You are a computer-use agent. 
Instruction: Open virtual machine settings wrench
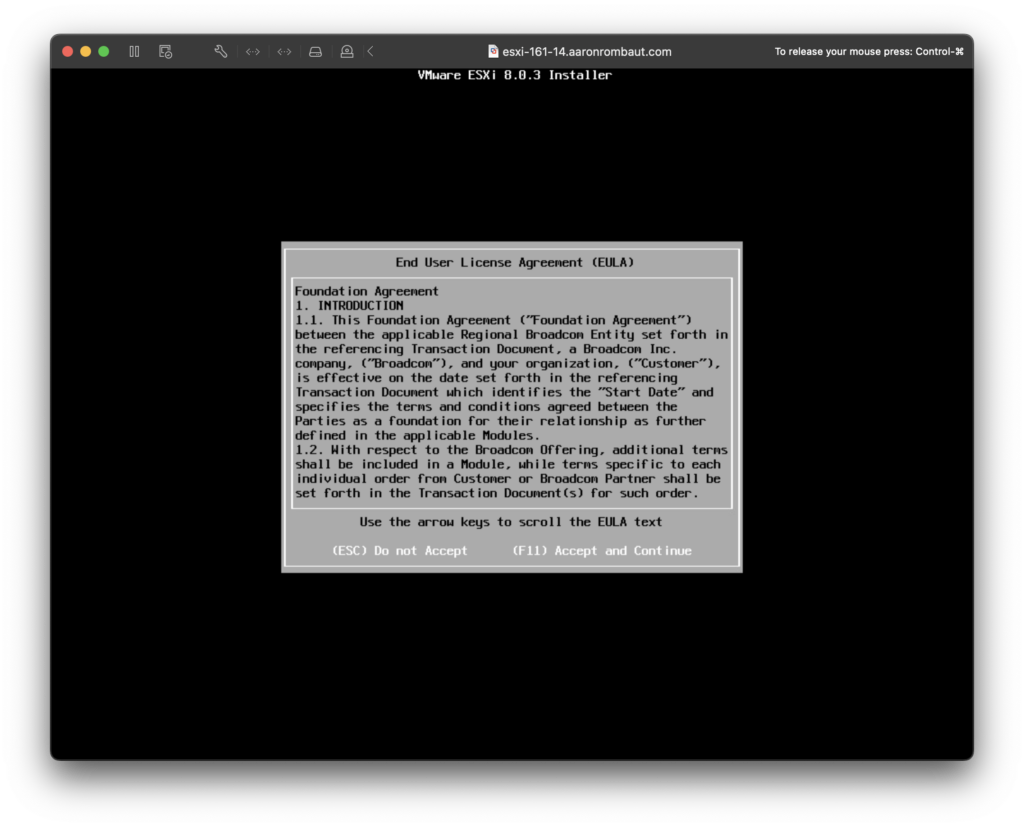[221, 51]
